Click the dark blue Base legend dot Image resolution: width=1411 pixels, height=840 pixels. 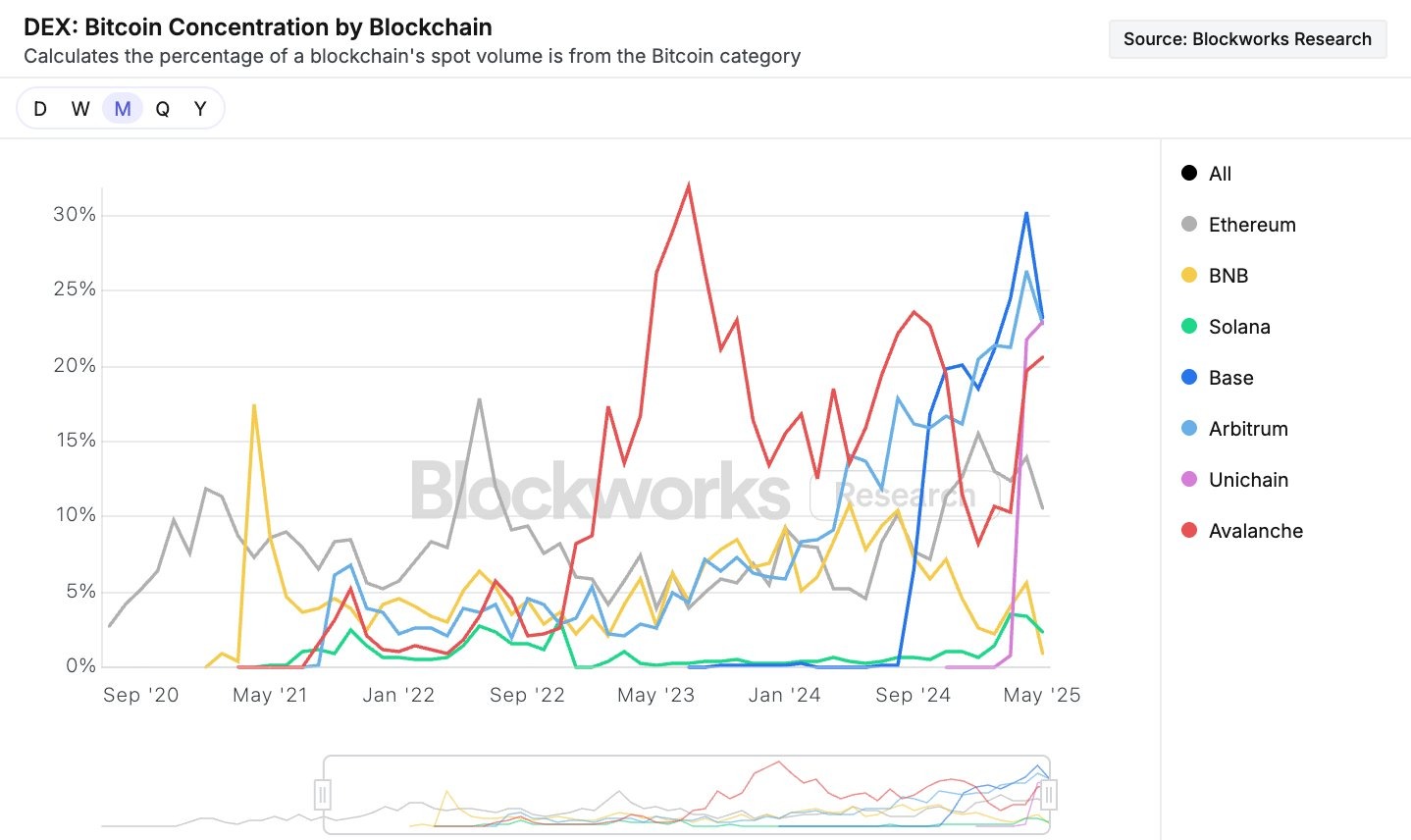[x=1189, y=378]
